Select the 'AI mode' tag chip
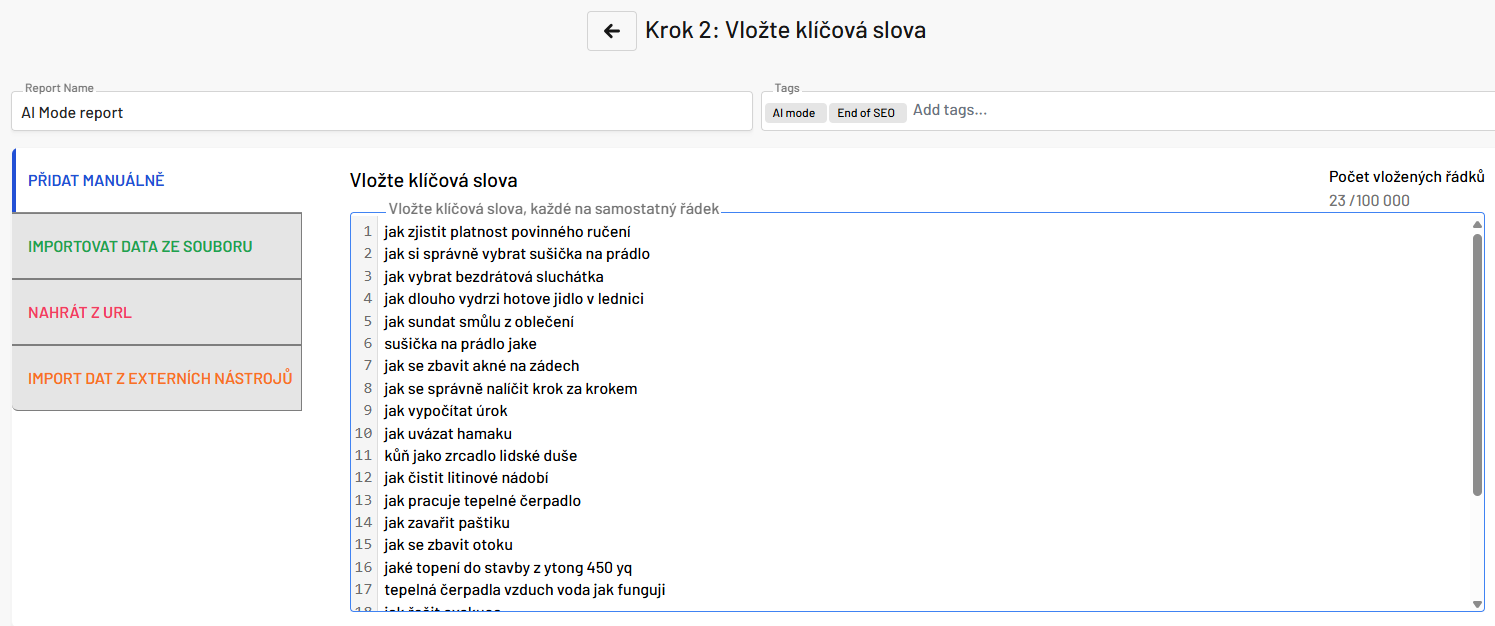The height and width of the screenshot is (626, 1495). click(794, 112)
